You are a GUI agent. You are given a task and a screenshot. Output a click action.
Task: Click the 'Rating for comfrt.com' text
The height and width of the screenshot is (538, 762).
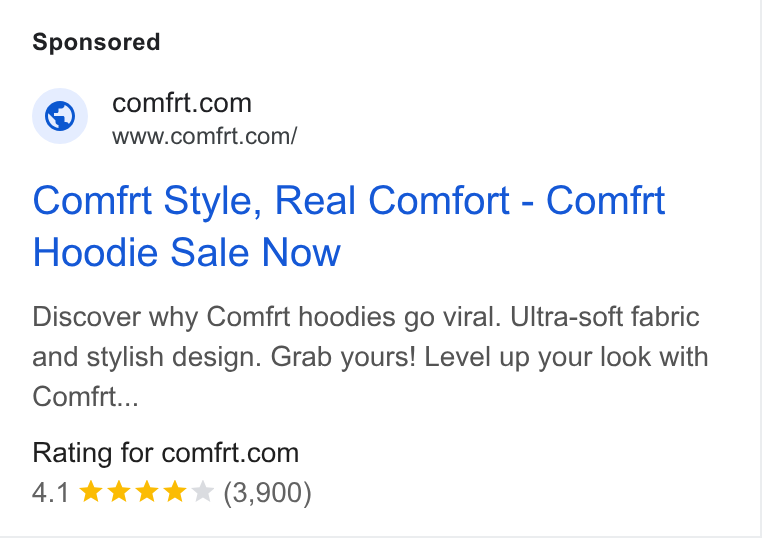tap(166, 453)
